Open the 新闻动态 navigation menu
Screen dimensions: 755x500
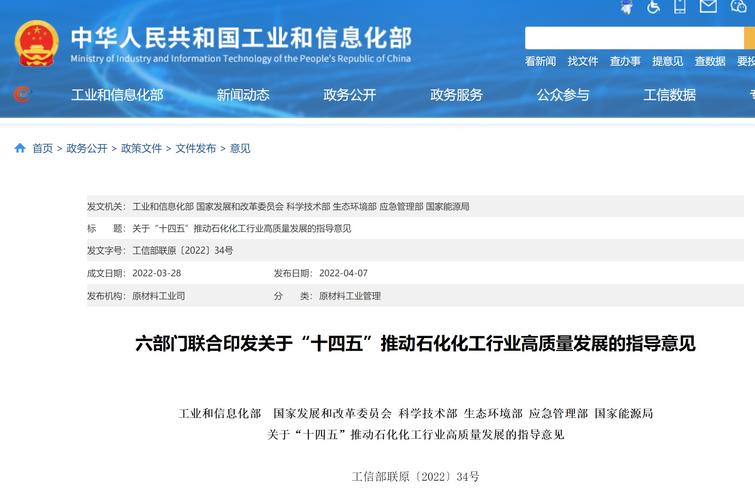[243, 95]
